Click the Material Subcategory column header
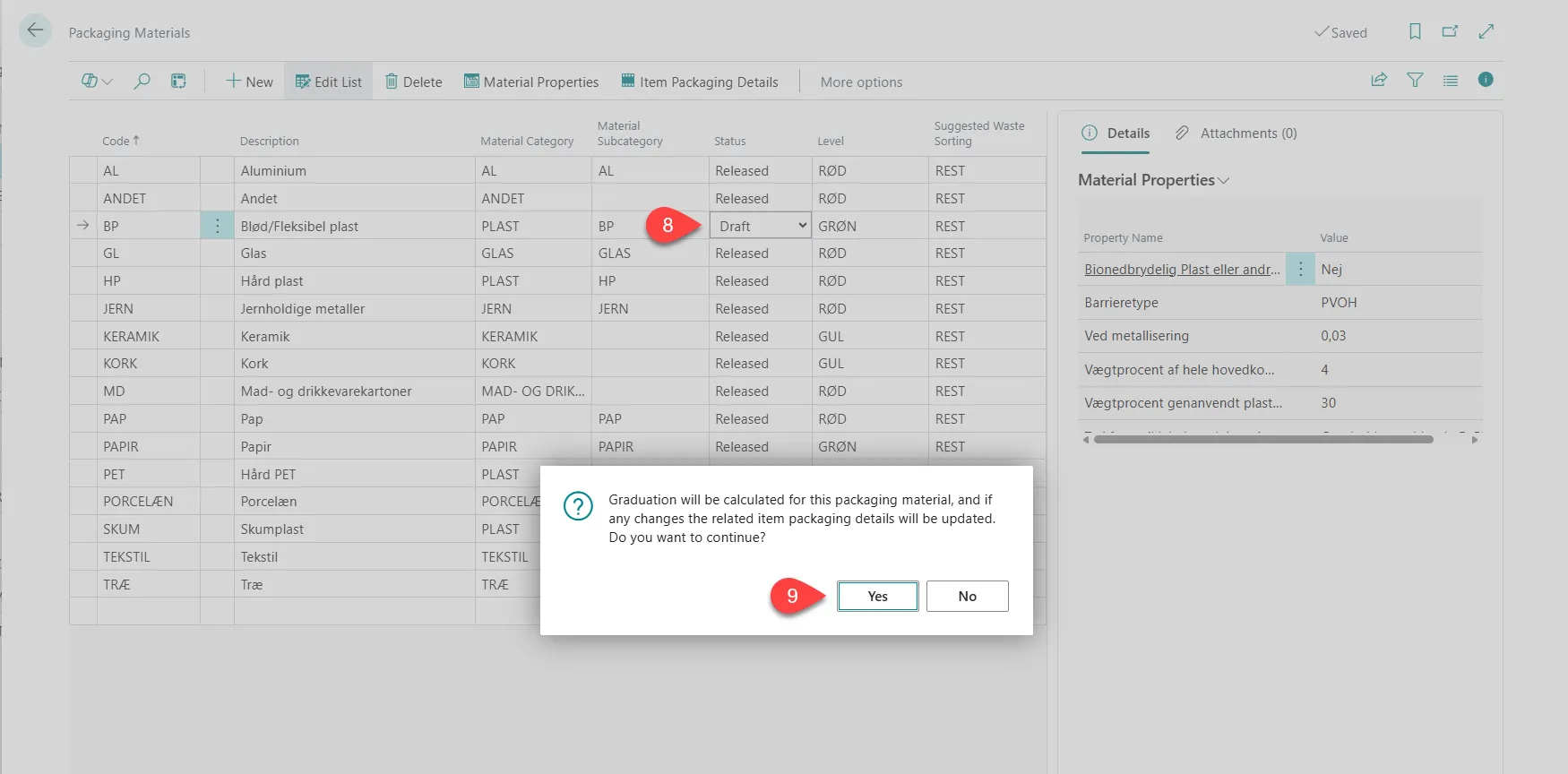This screenshot has width=1568, height=774. 630,133
